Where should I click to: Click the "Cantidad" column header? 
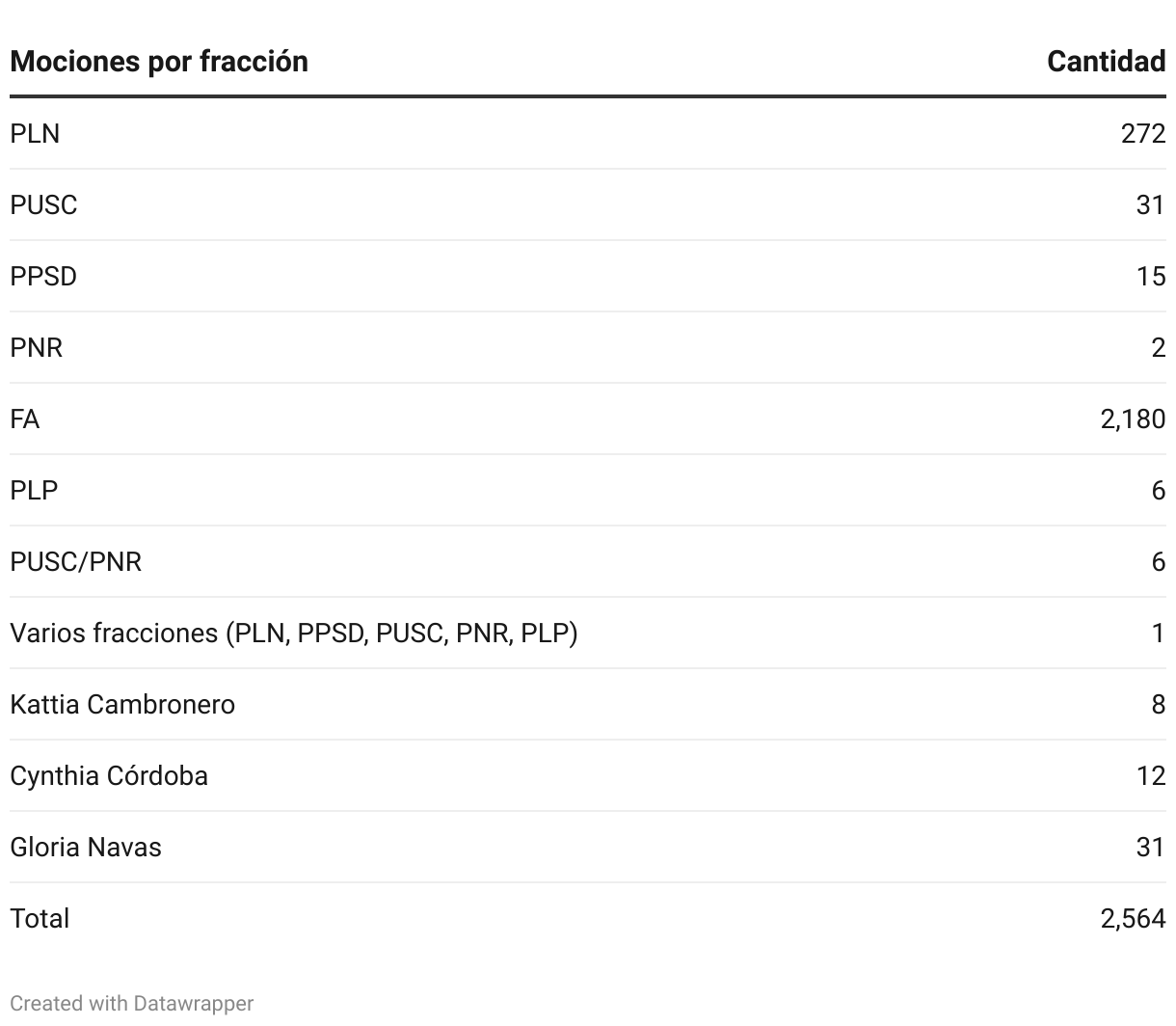coord(1106,62)
